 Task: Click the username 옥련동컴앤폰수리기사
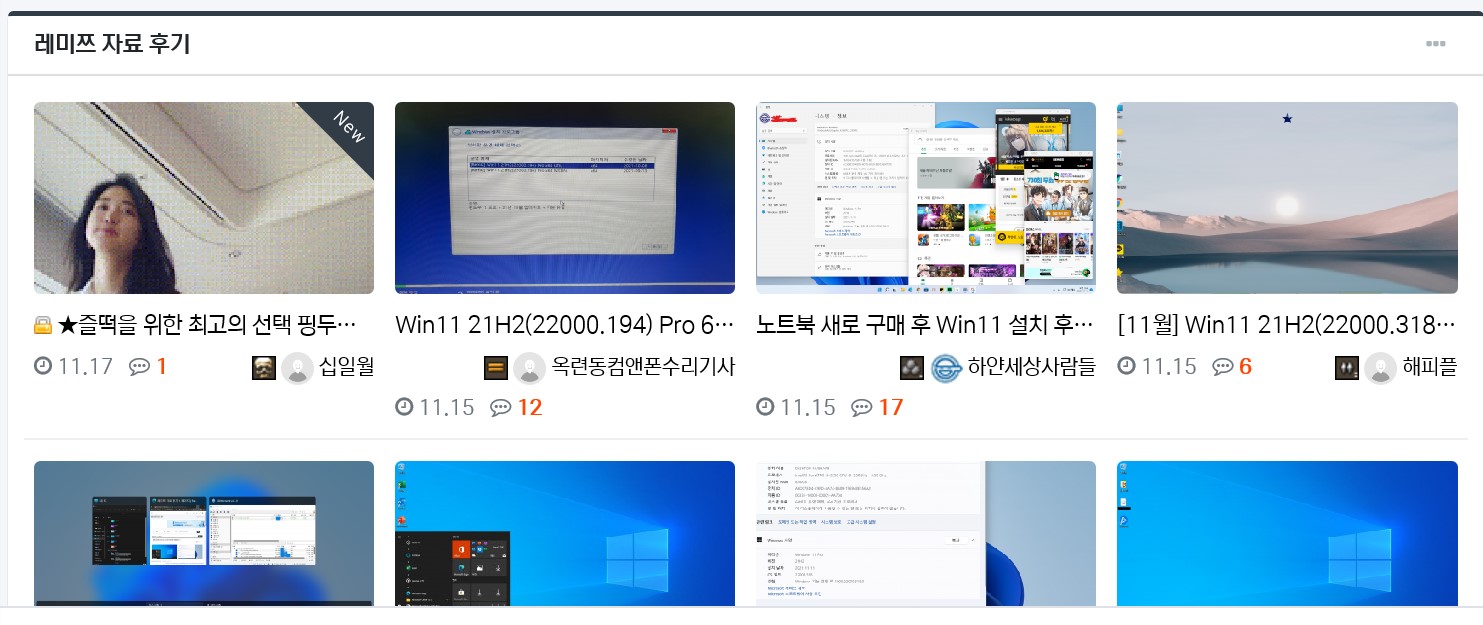(x=643, y=367)
